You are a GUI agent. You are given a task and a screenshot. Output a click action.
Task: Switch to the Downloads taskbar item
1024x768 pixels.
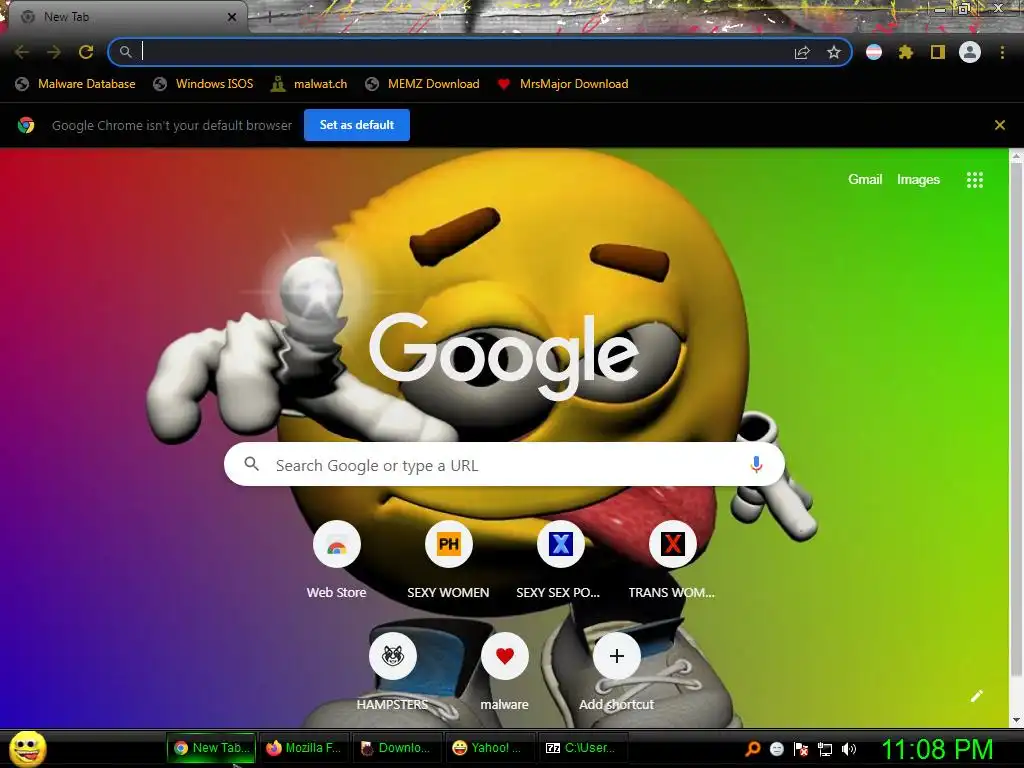pos(397,748)
